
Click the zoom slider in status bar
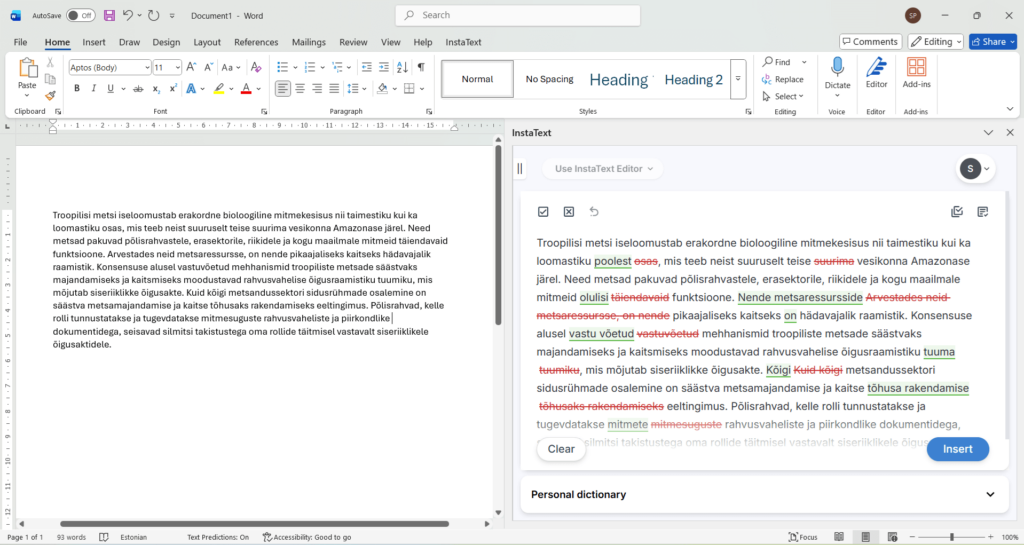click(x=950, y=537)
